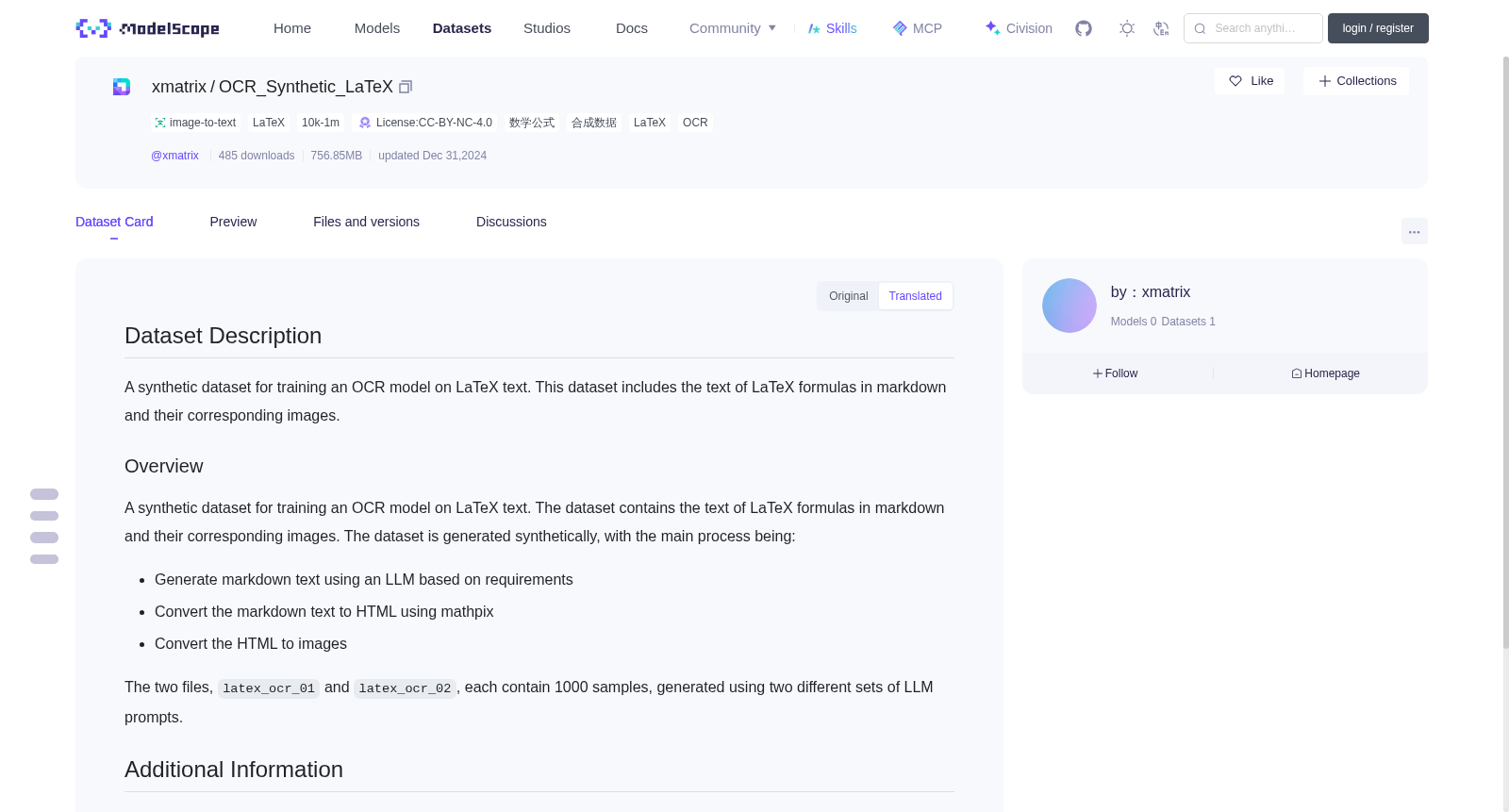This screenshot has width=1509, height=812.
Task: Open Models in top navigation
Action: [x=377, y=28]
